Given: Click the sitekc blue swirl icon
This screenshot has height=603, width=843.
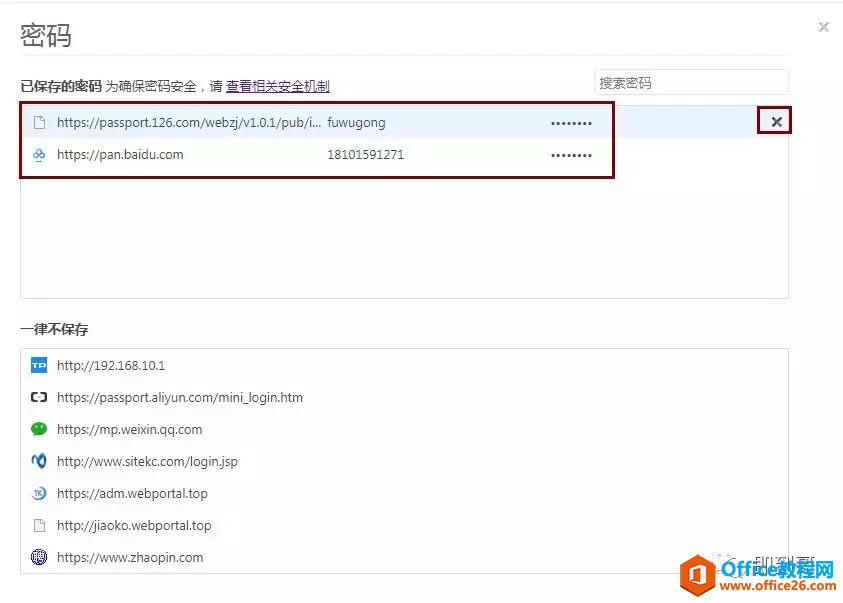Looking at the screenshot, I should pos(39,461).
